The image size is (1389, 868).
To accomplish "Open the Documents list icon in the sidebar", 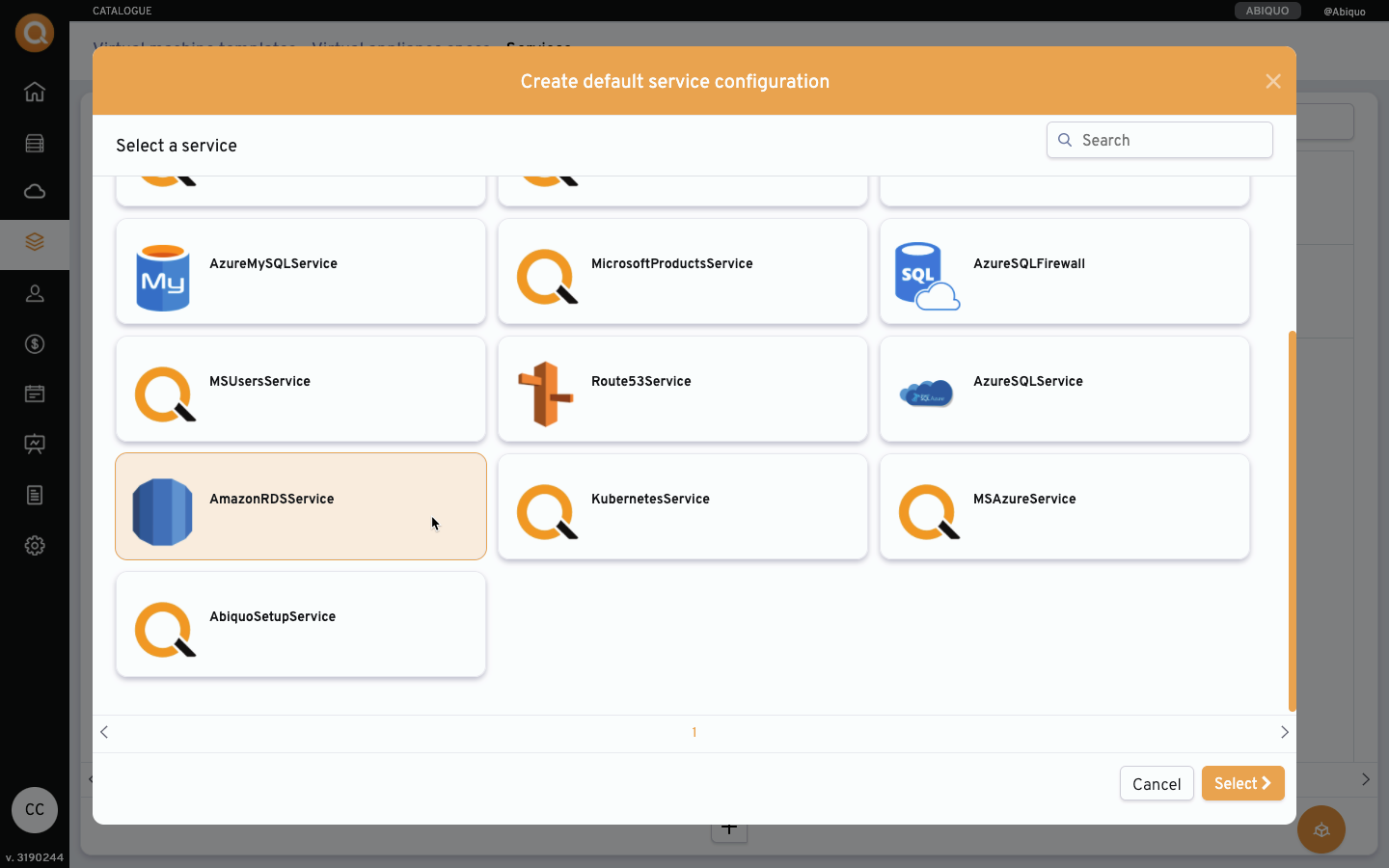I will click(x=35, y=495).
